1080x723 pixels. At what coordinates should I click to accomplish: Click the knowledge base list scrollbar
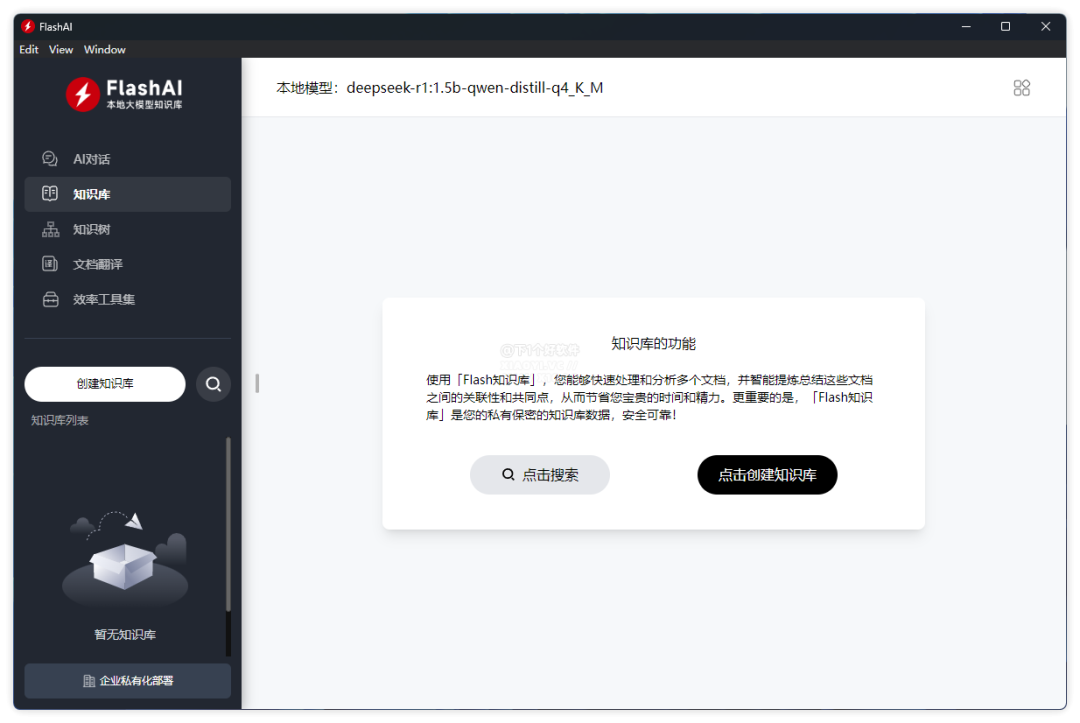pyautogui.click(x=228, y=523)
